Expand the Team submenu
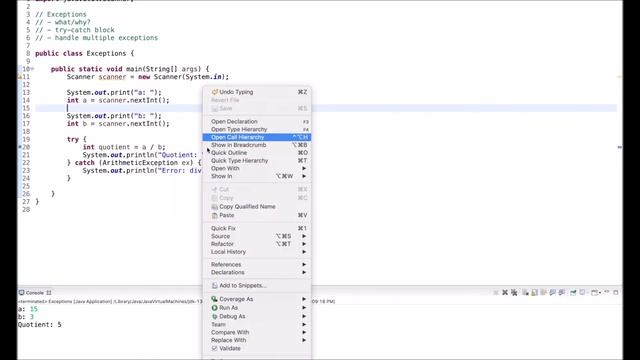Viewport: 640px width, 360px height. click(x=257, y=325)
